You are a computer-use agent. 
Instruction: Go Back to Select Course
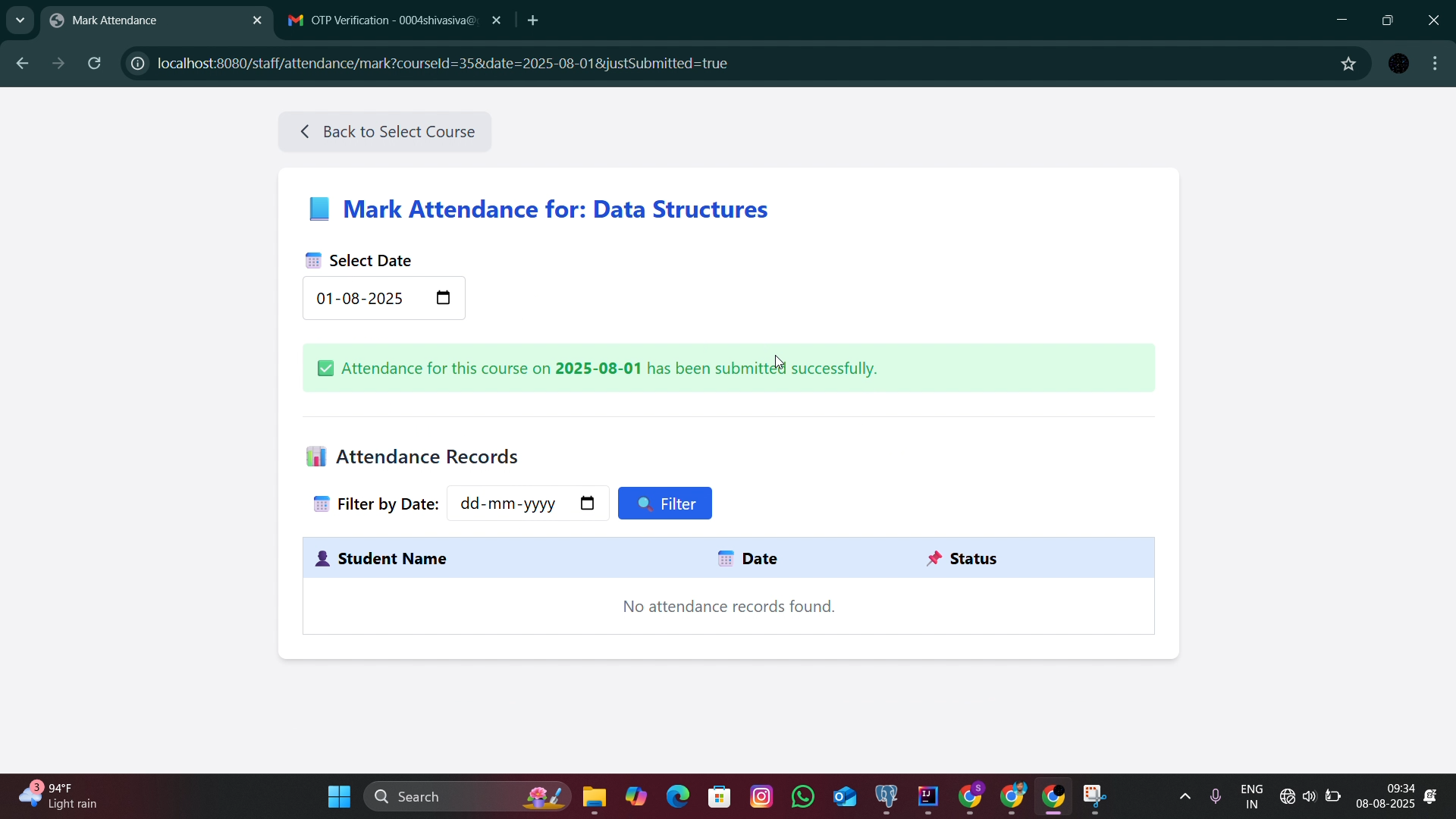tap(385, 132)
